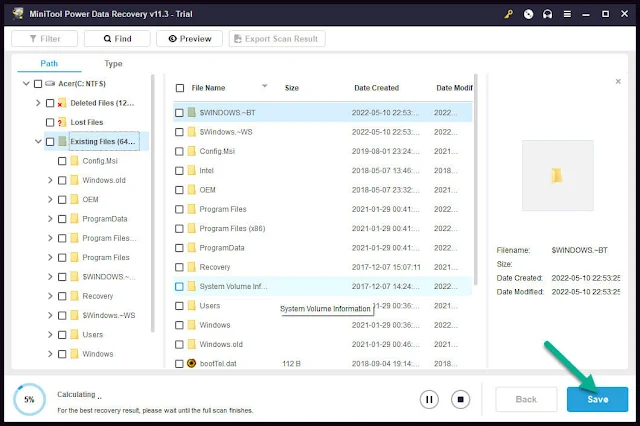The width and height of the screenshot is (640, 426).
Task: Switch to the Path tab
Action: tap(49, 64)
